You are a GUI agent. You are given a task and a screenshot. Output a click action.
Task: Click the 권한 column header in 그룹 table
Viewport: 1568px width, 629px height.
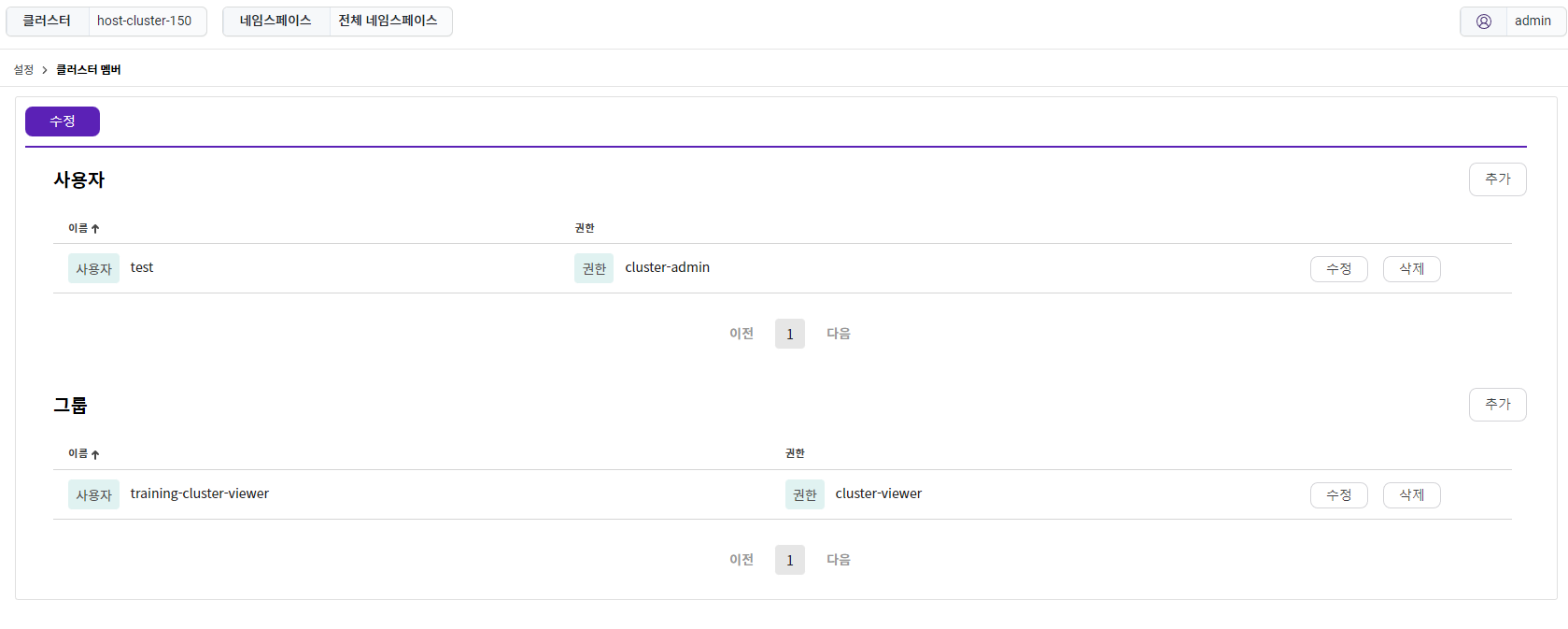pyautogui.click(x=795, y=453)
